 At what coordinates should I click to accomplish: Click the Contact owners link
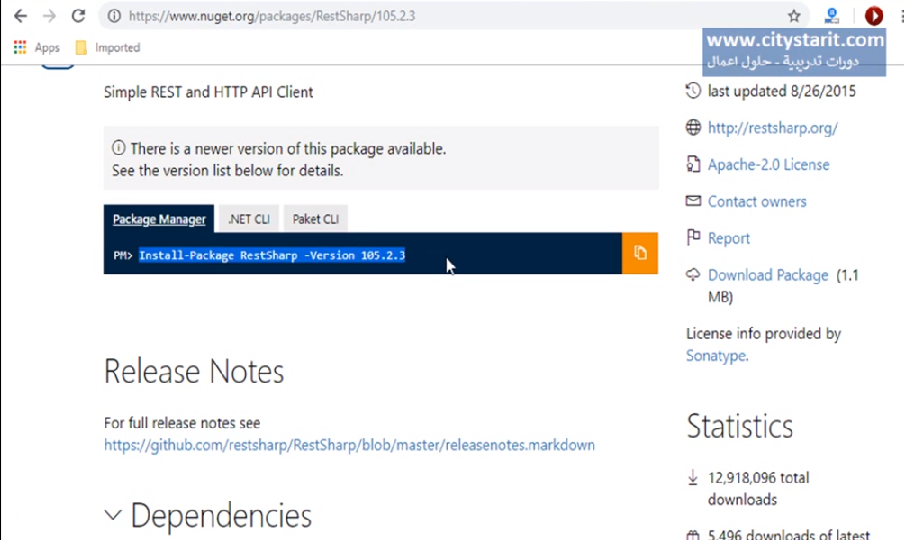757,202
